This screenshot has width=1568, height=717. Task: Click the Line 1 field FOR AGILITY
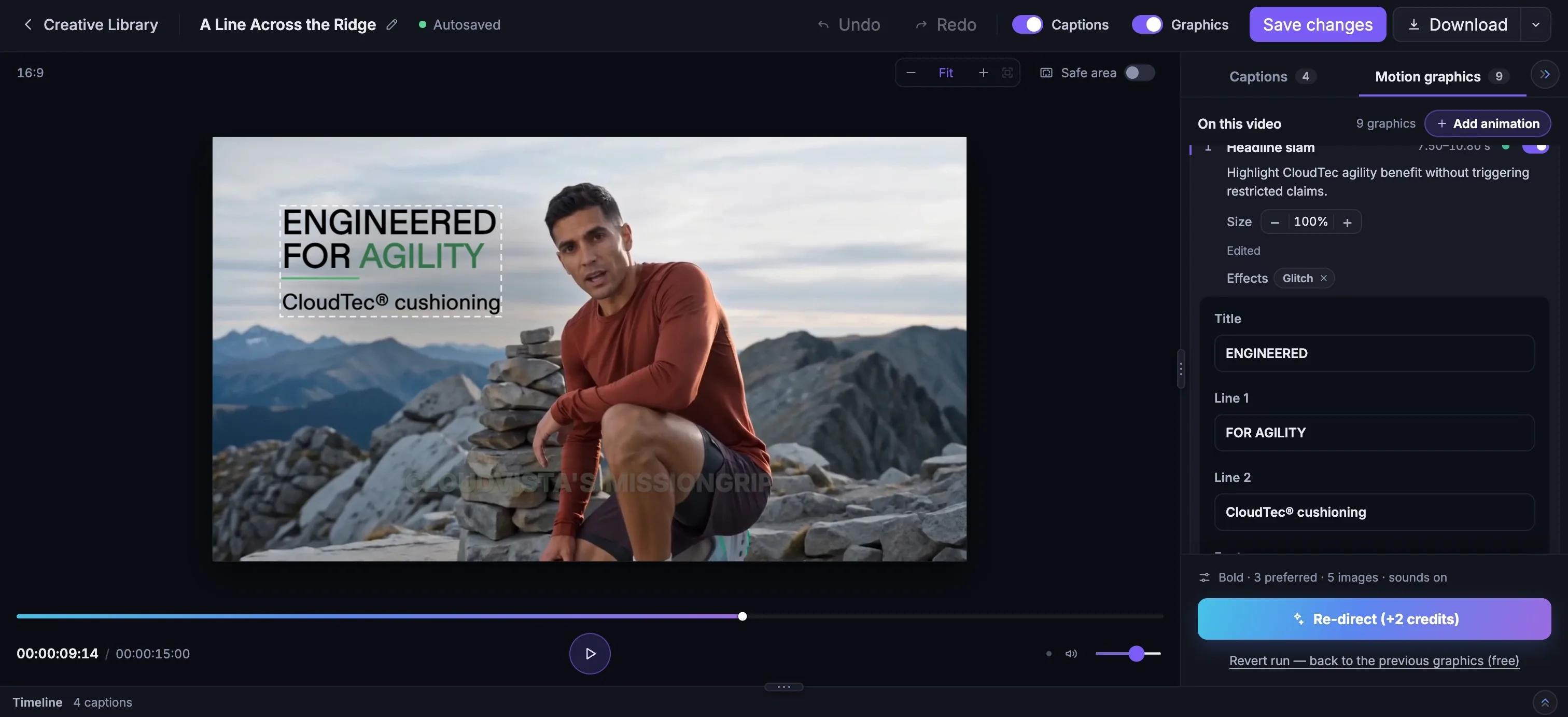click(x=1374, y=433)
